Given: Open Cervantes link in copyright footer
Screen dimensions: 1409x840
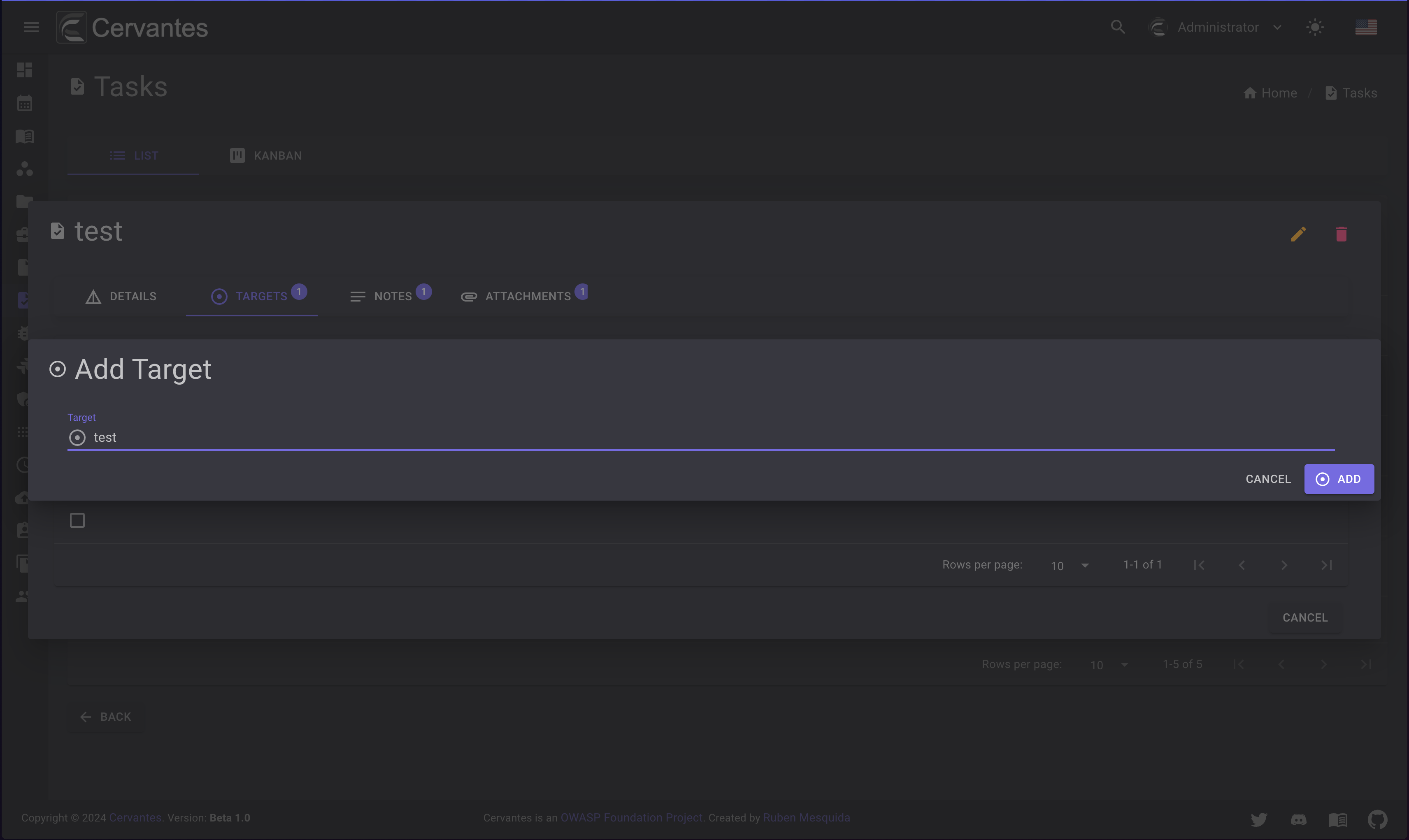Looking at the screenshot, I should tap(135, 817).
